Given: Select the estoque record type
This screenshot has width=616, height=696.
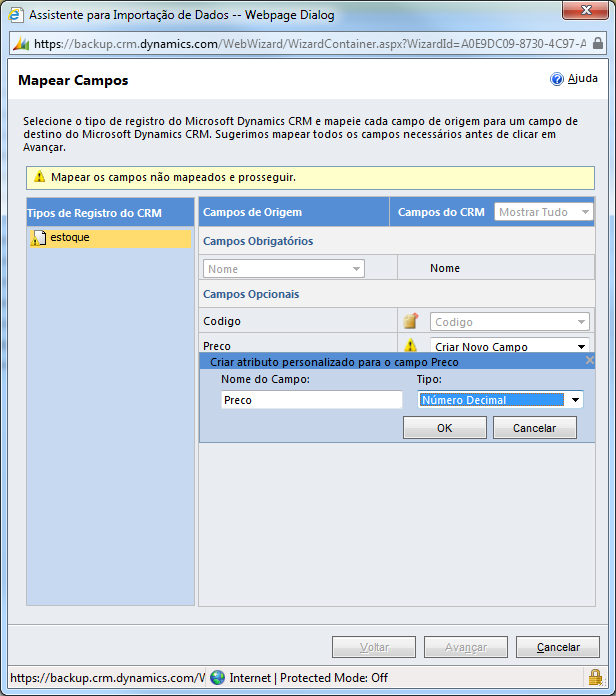Looking at the screenshot, I should (69, 238).
